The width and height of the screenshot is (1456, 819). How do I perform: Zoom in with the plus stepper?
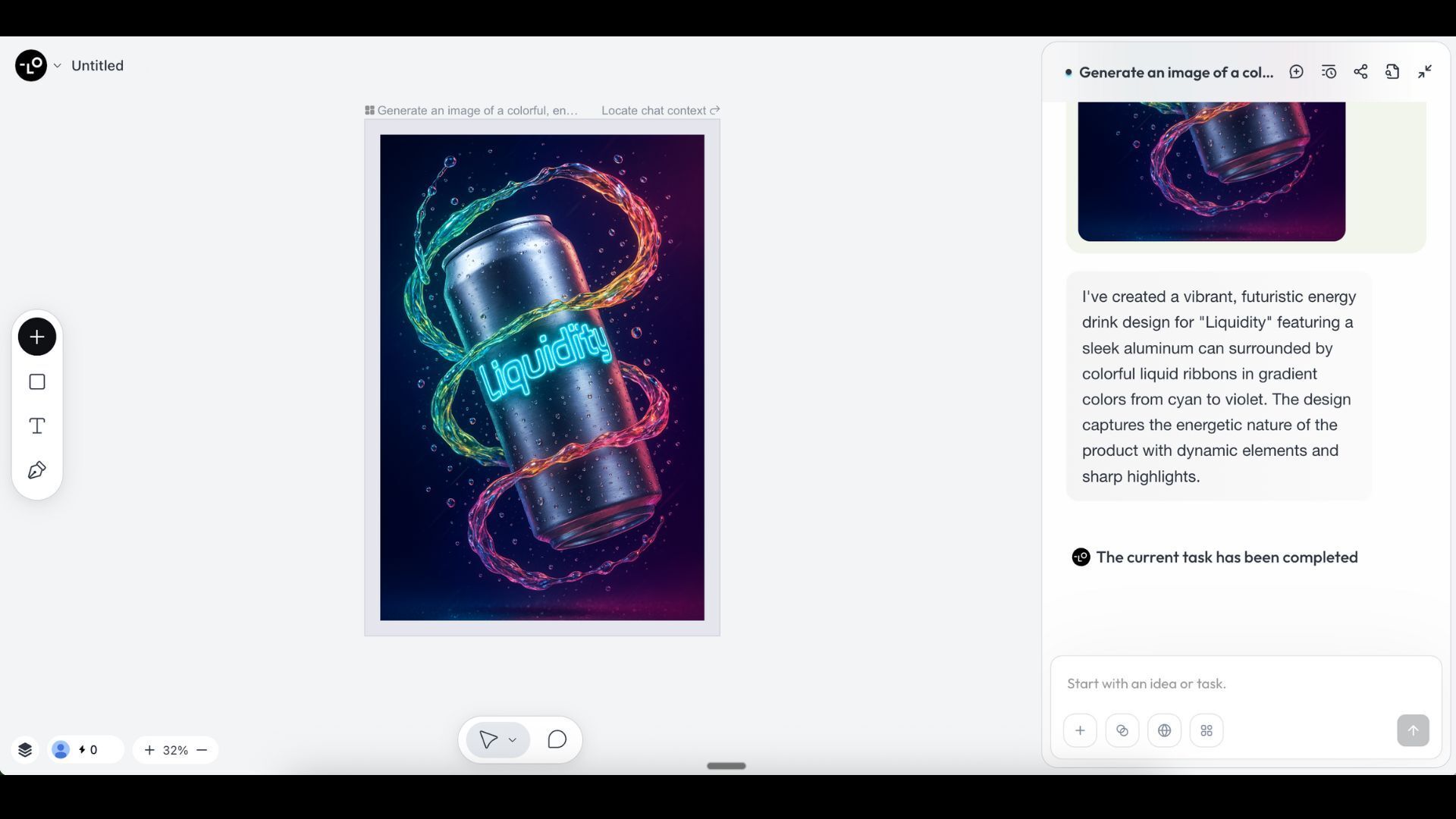coord(149,750)
